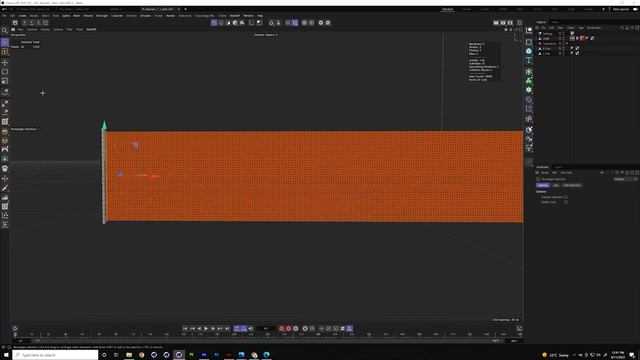Click the keyframe options gear icon at timeline left
Screen dimensions: 640x360
pyautogui.click(x=15, y=329)
